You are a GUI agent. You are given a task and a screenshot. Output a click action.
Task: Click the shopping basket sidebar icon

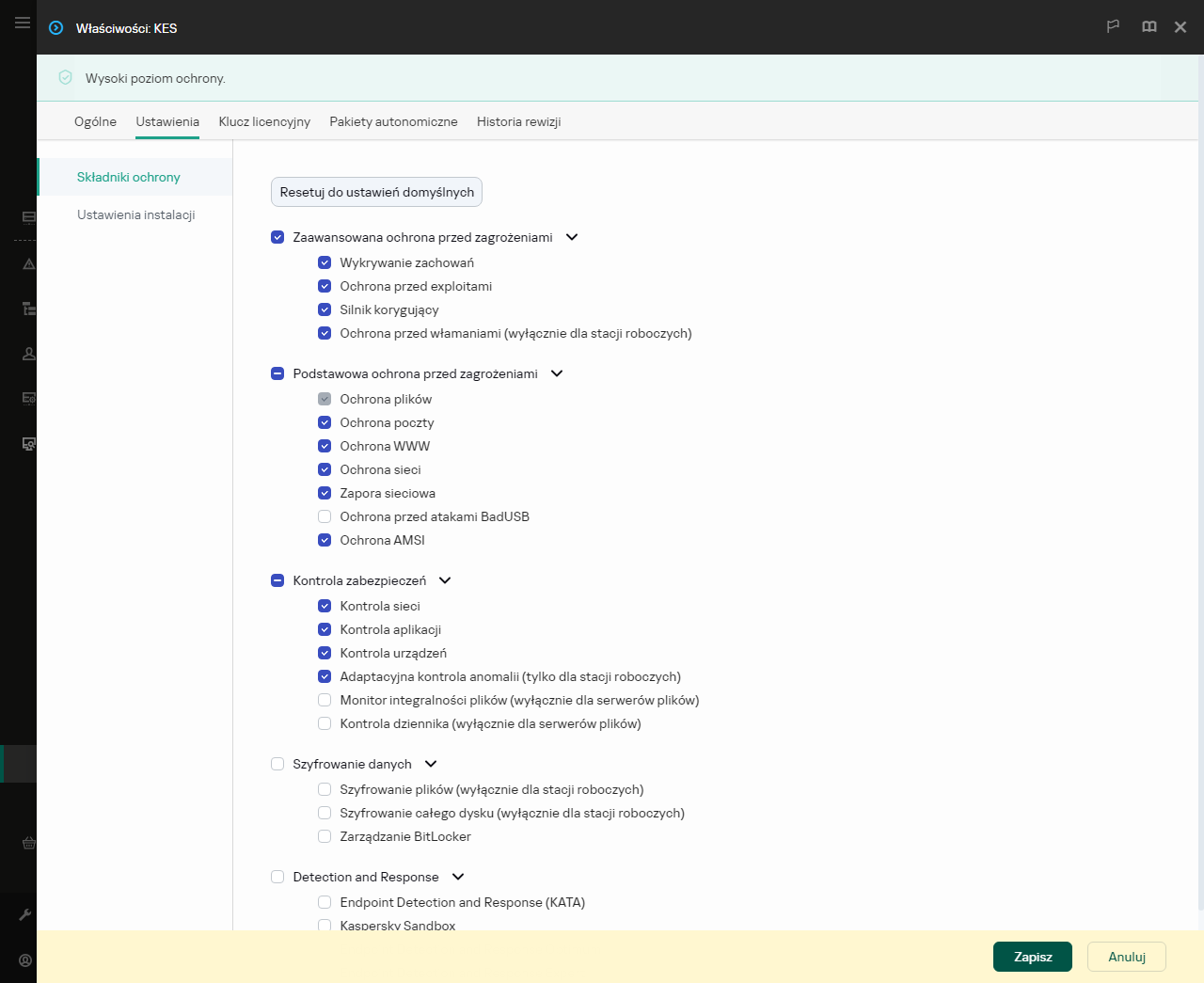point(28,843)
